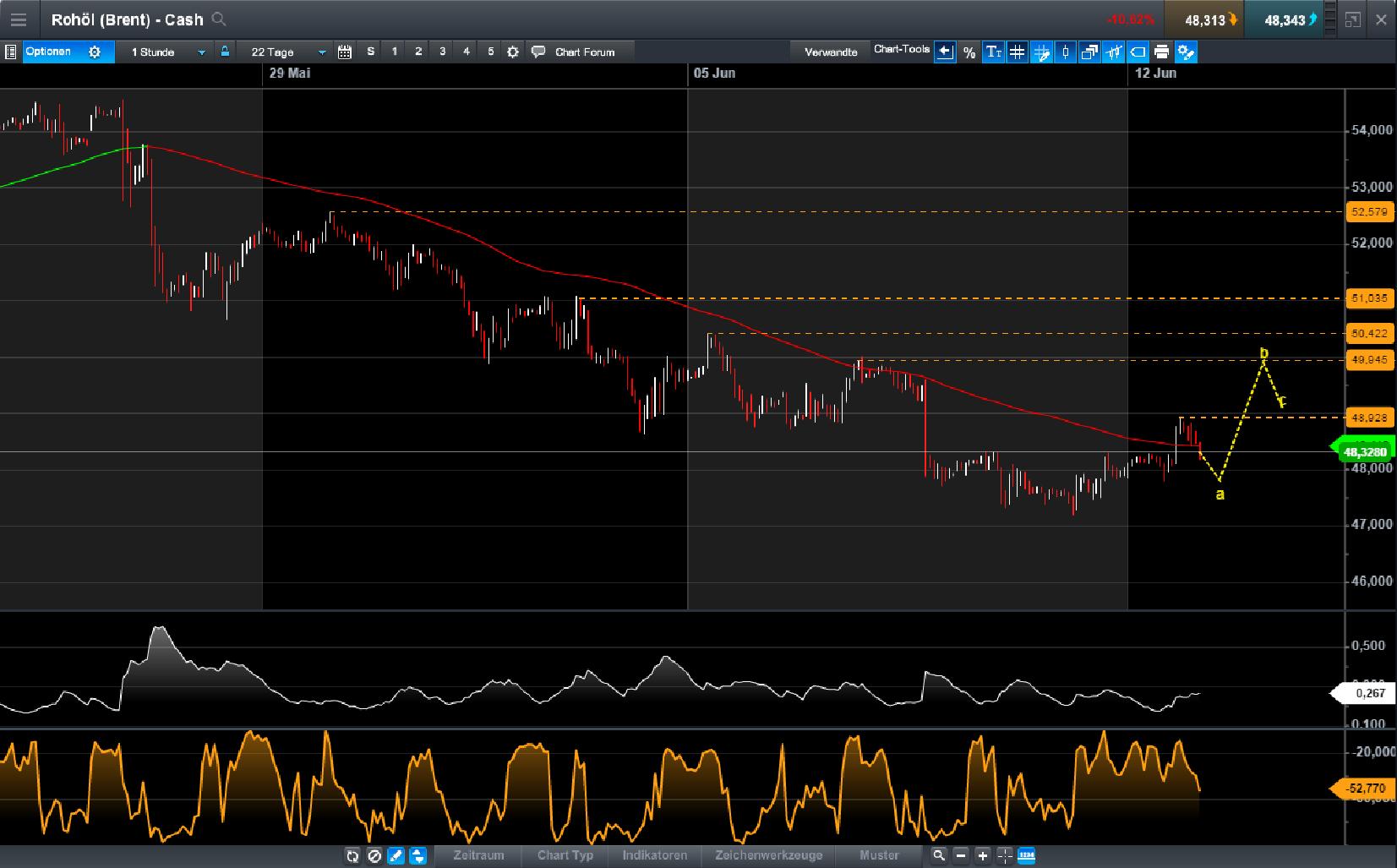Print the chart
Screen dimensions: 1397x868
(1162, 52)
